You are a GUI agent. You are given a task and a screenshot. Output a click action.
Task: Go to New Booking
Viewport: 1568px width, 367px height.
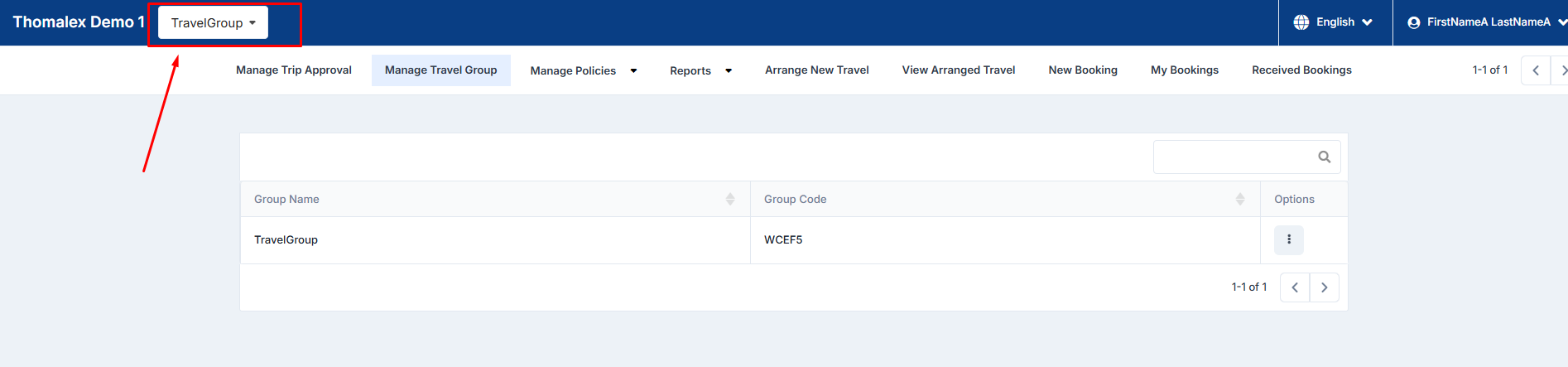click(1083, 70)
